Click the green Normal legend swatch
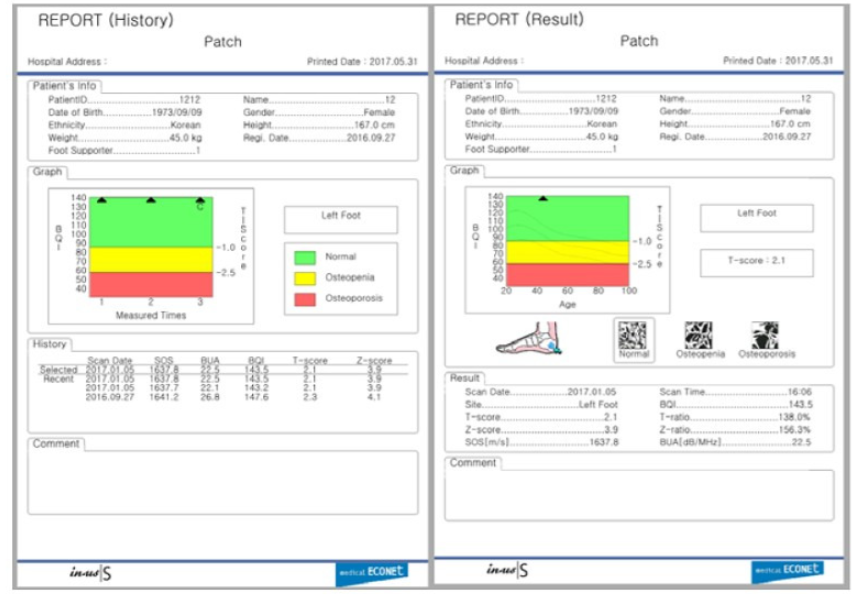The height and width of the screenshot is (598, 861). pyautogui.click(x=306, y=257)
